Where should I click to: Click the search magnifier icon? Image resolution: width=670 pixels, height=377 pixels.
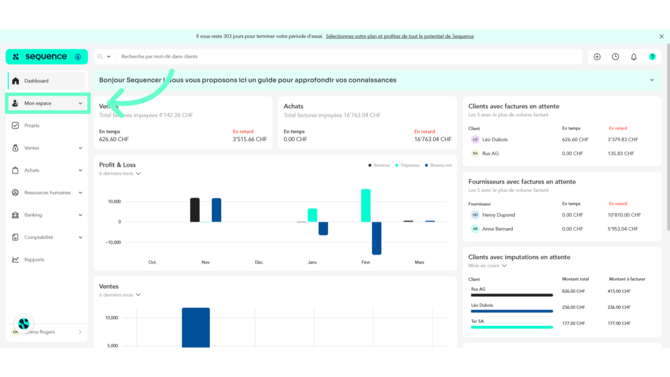point(100,56)
